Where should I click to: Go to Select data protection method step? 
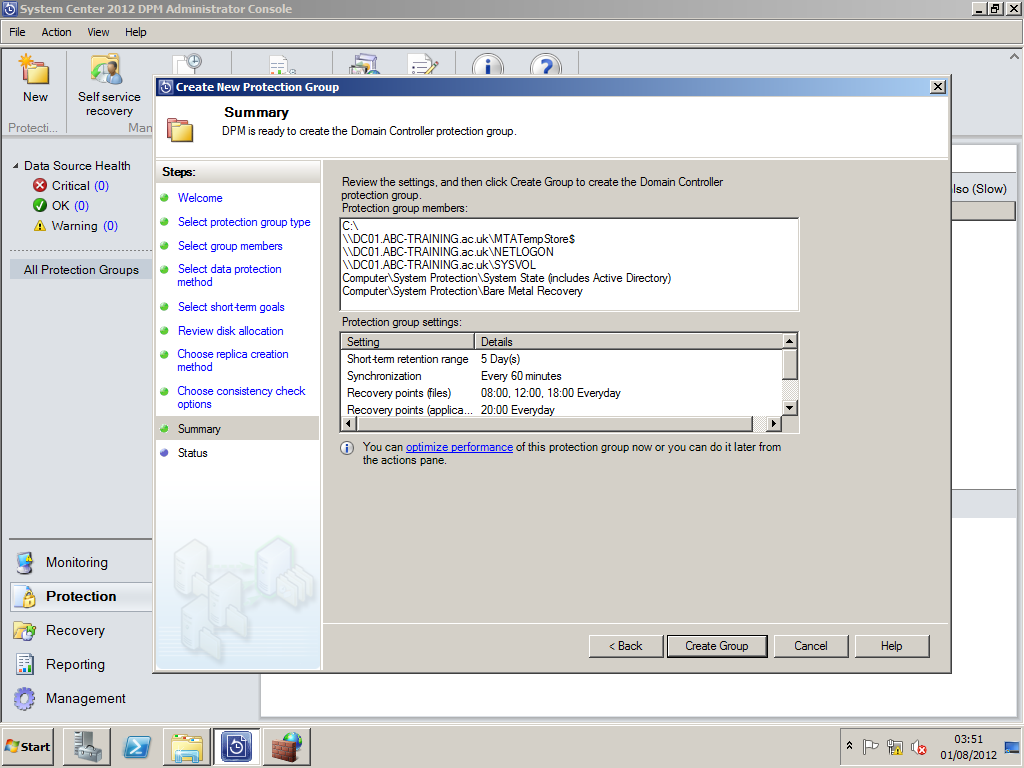coord(229,276)
